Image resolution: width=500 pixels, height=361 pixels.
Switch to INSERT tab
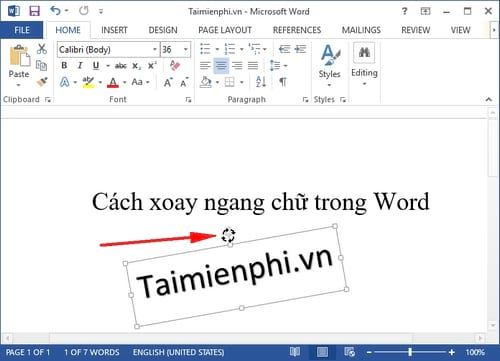114,30
